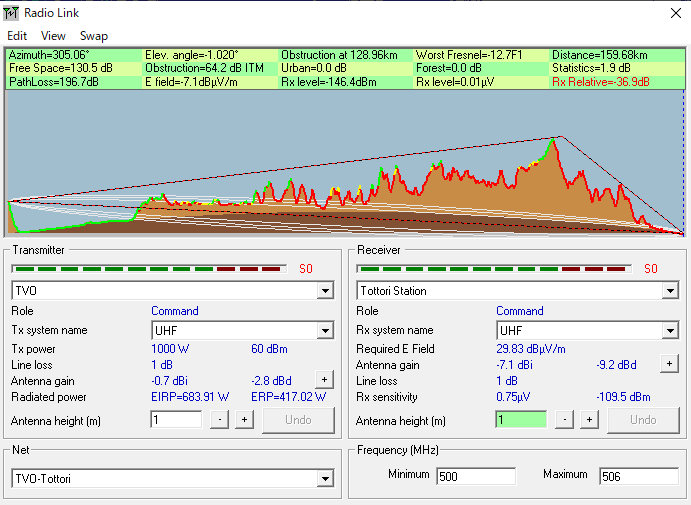
Task: Decrease transmitter antenna height with minus
Action: tap(219, 420)
